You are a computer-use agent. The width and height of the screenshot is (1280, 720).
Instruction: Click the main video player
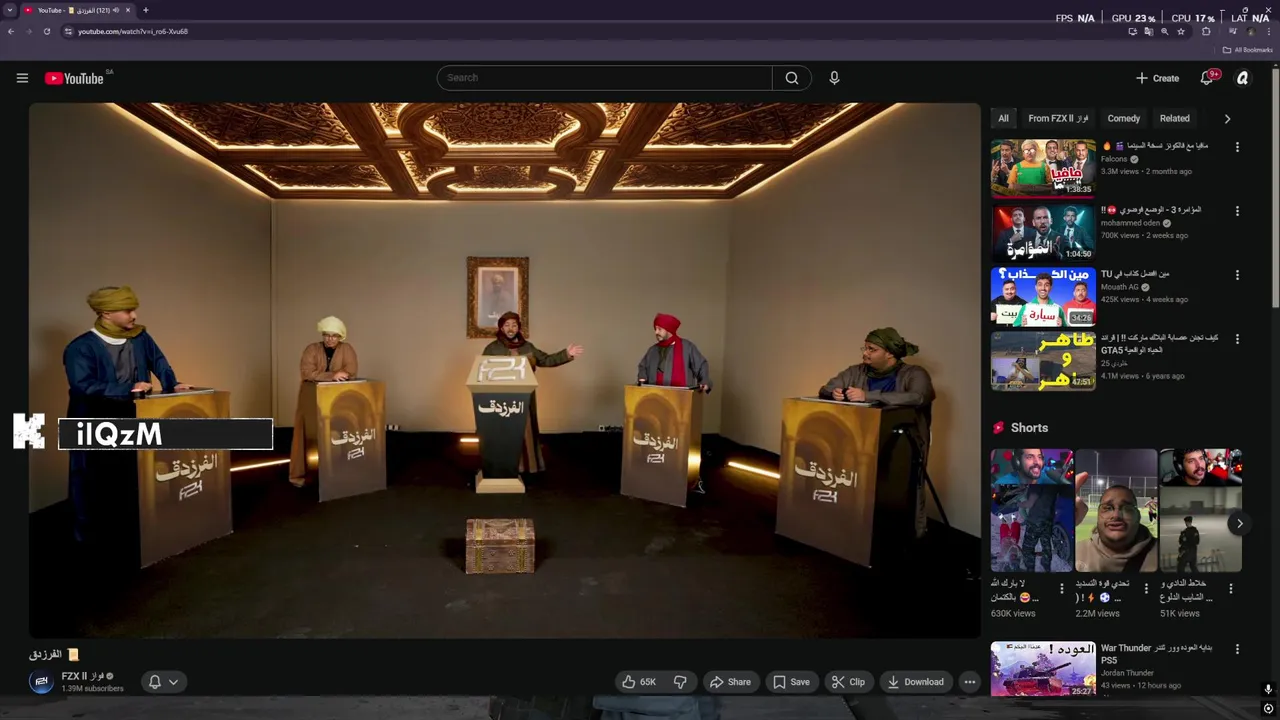(505, 370)
